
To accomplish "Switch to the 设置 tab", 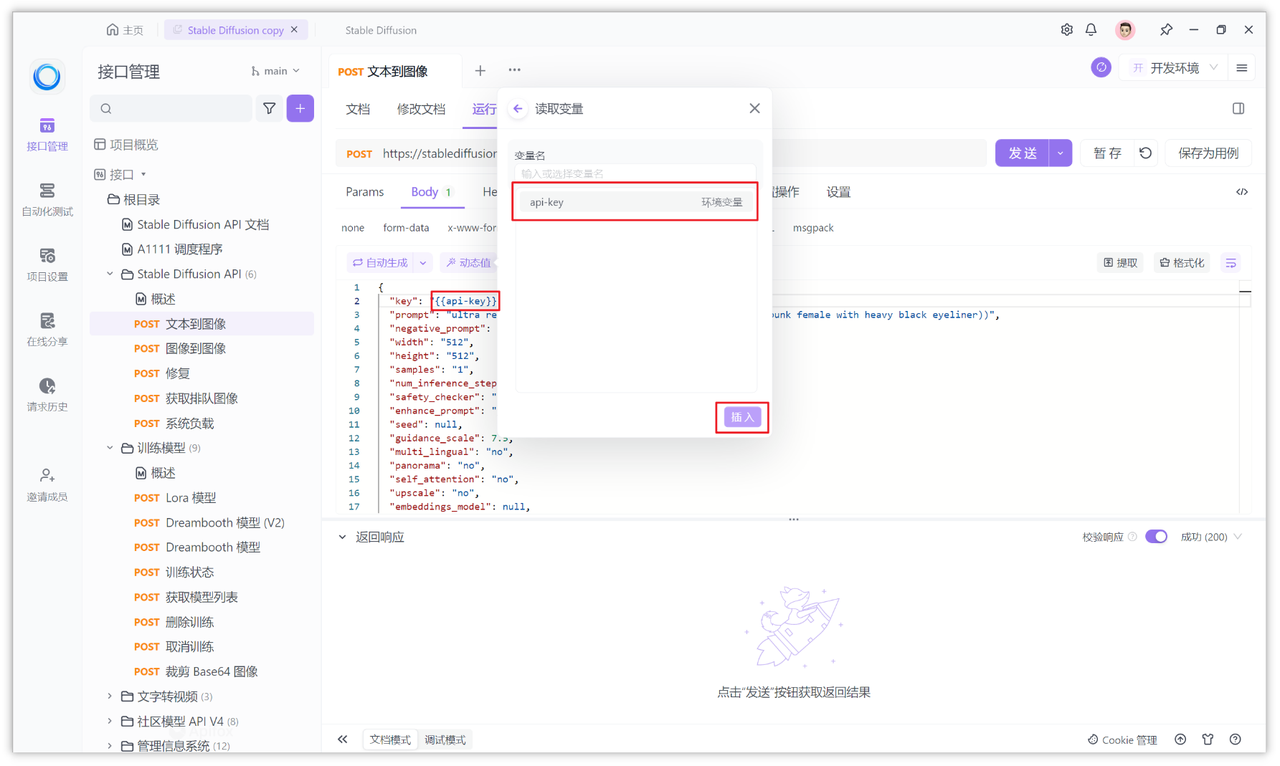I will pos(838,192).
